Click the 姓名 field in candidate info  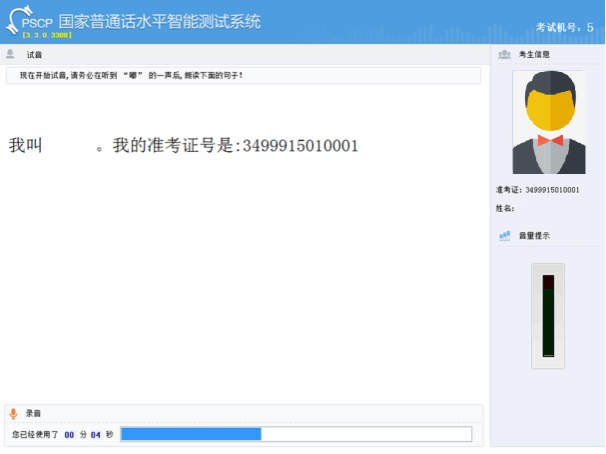point(505,208)
